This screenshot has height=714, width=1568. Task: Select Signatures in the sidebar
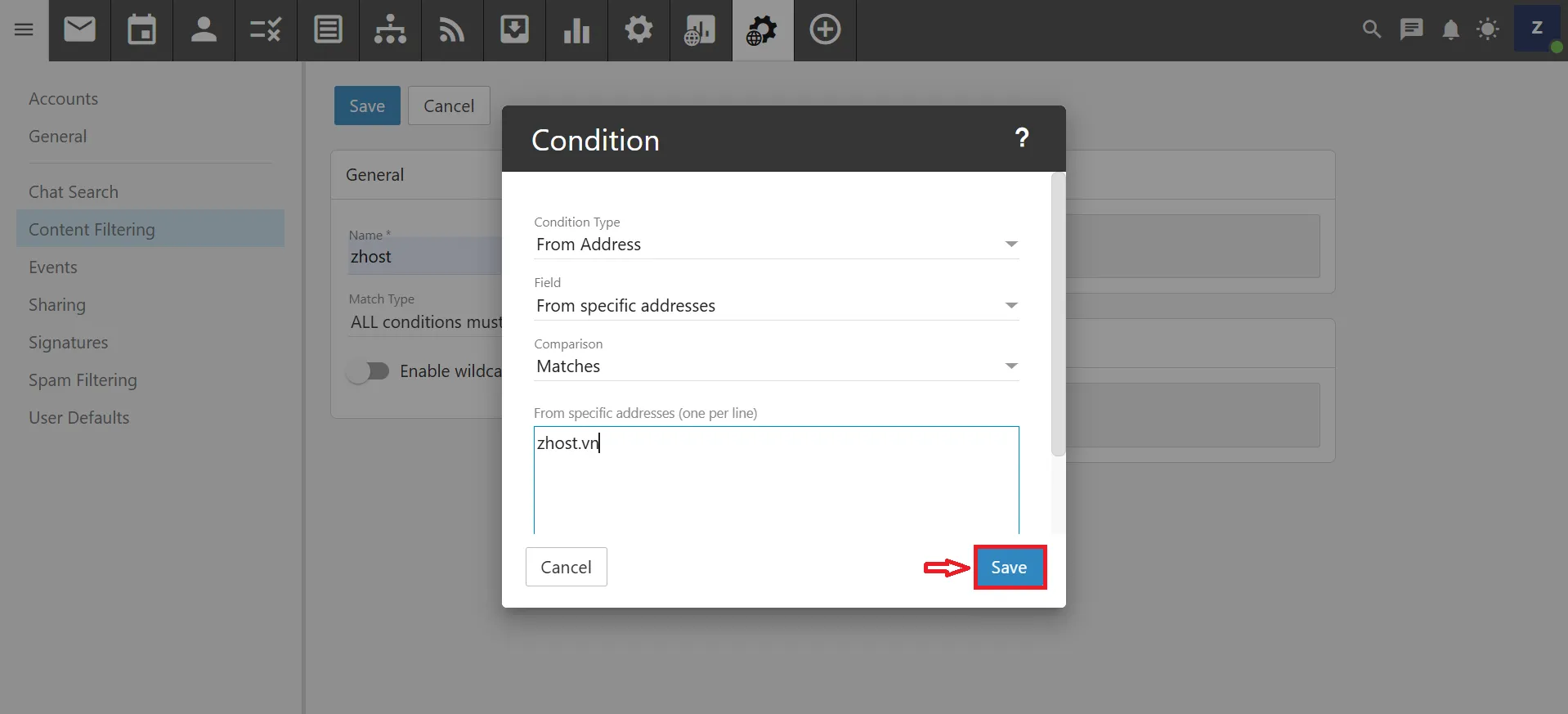(68, 343)
